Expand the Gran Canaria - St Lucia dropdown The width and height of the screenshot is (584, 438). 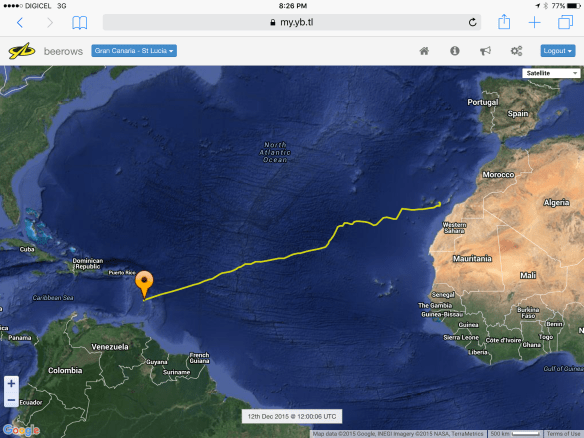pos(134,51)
